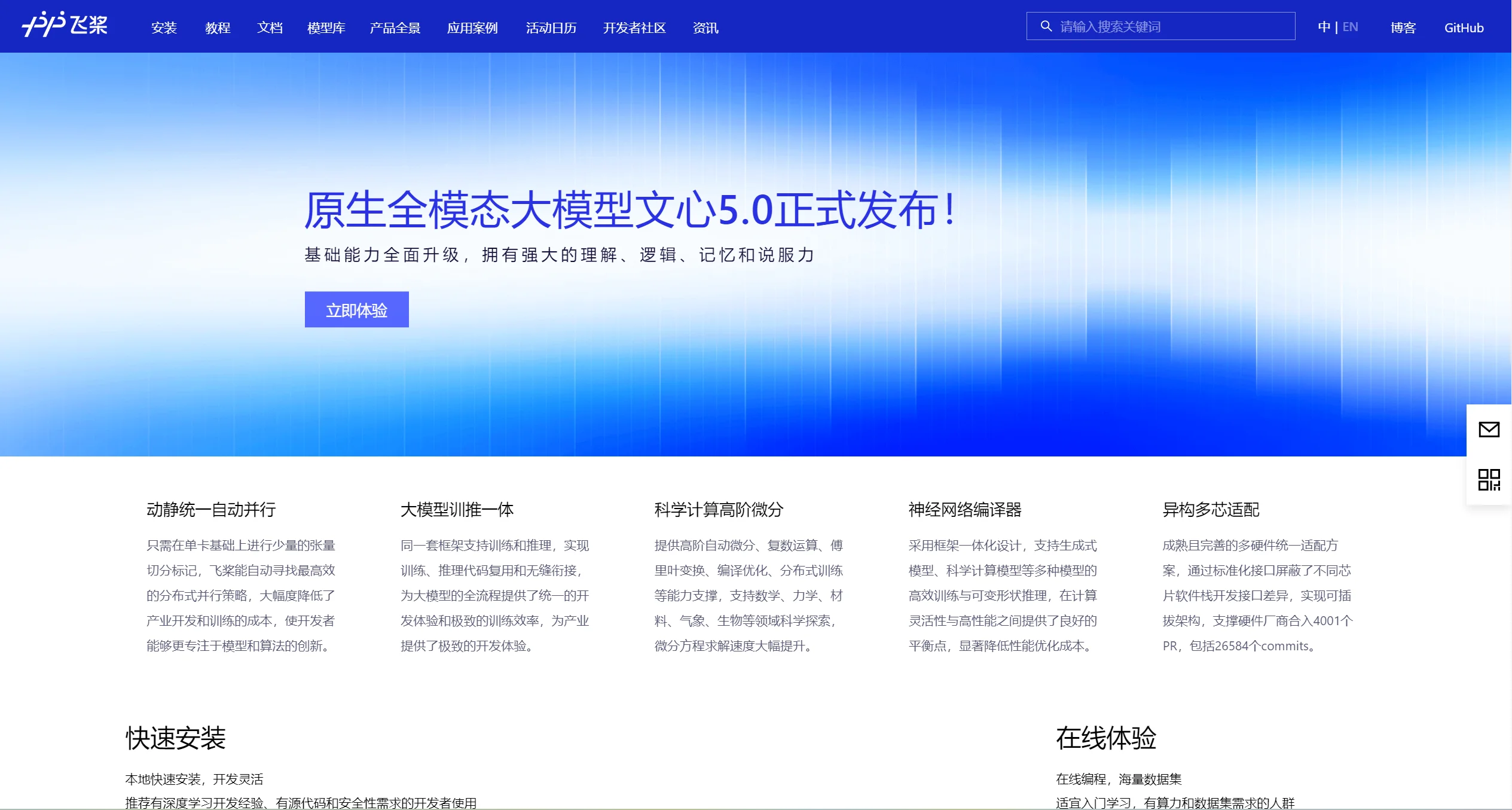Screen dimensions: 1512x810
Task: Click the 在线体验 section heading
Action: (x=1105, y=738)
